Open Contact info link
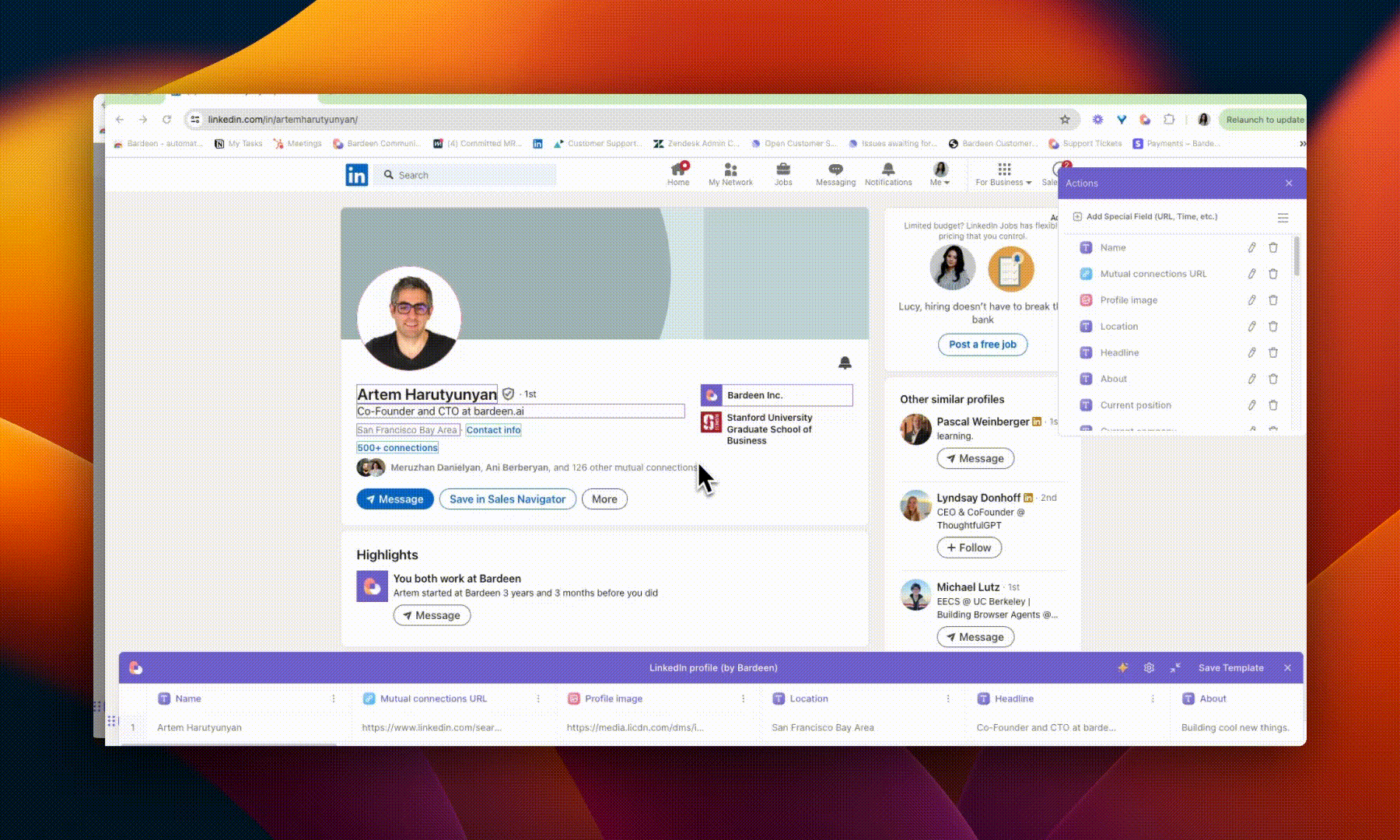1400x840 pixels. click(493, 429)
